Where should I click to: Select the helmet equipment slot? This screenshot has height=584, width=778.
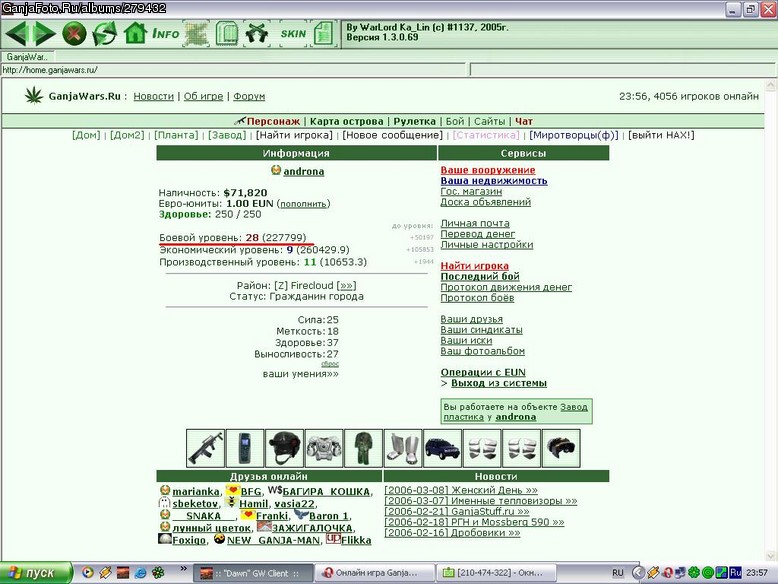coord(284,449)
